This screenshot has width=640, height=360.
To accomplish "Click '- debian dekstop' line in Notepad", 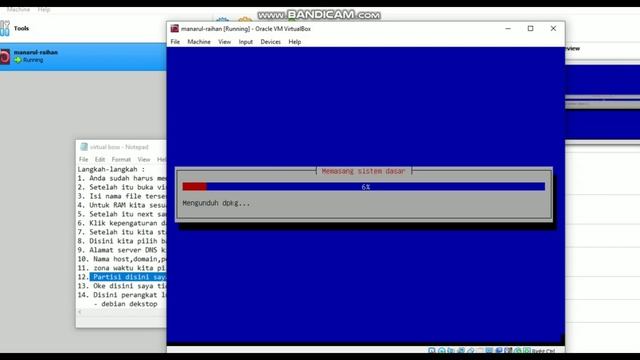I will [125, 304].
